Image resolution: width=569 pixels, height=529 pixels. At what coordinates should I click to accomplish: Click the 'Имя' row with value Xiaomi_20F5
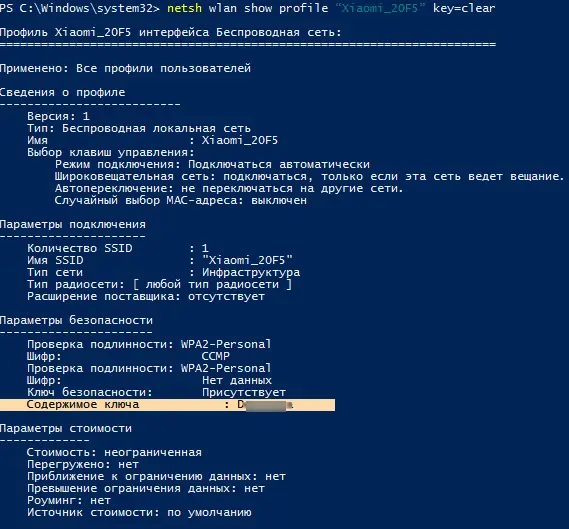[152, 140]
